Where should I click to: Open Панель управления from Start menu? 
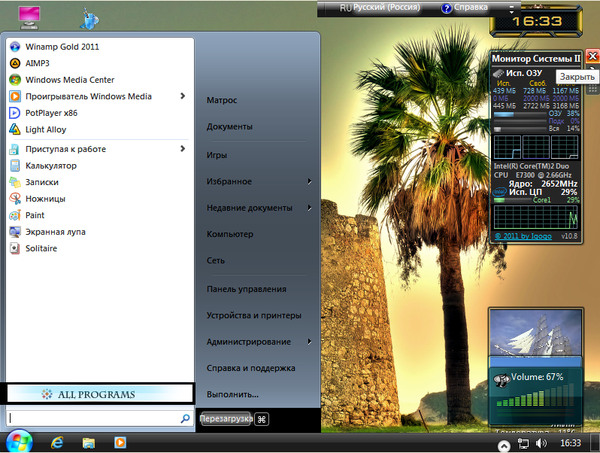click(246, 289)
